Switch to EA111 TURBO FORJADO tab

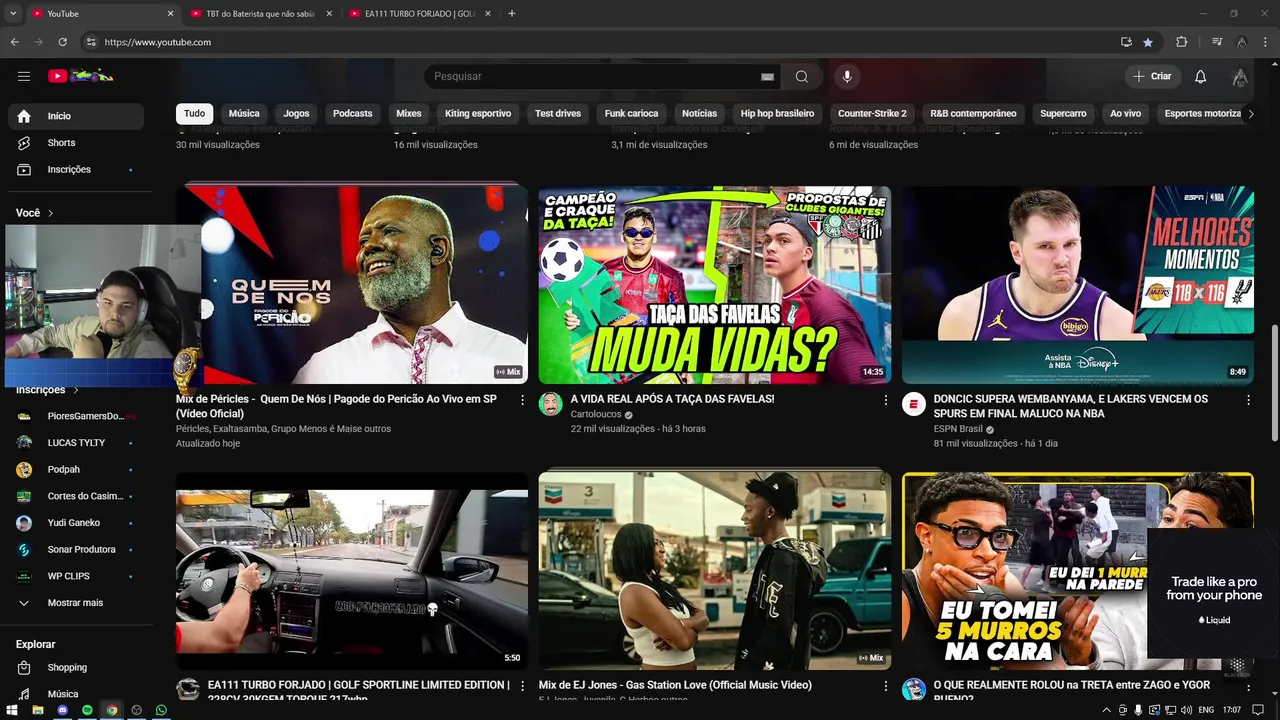coord(420,14)
